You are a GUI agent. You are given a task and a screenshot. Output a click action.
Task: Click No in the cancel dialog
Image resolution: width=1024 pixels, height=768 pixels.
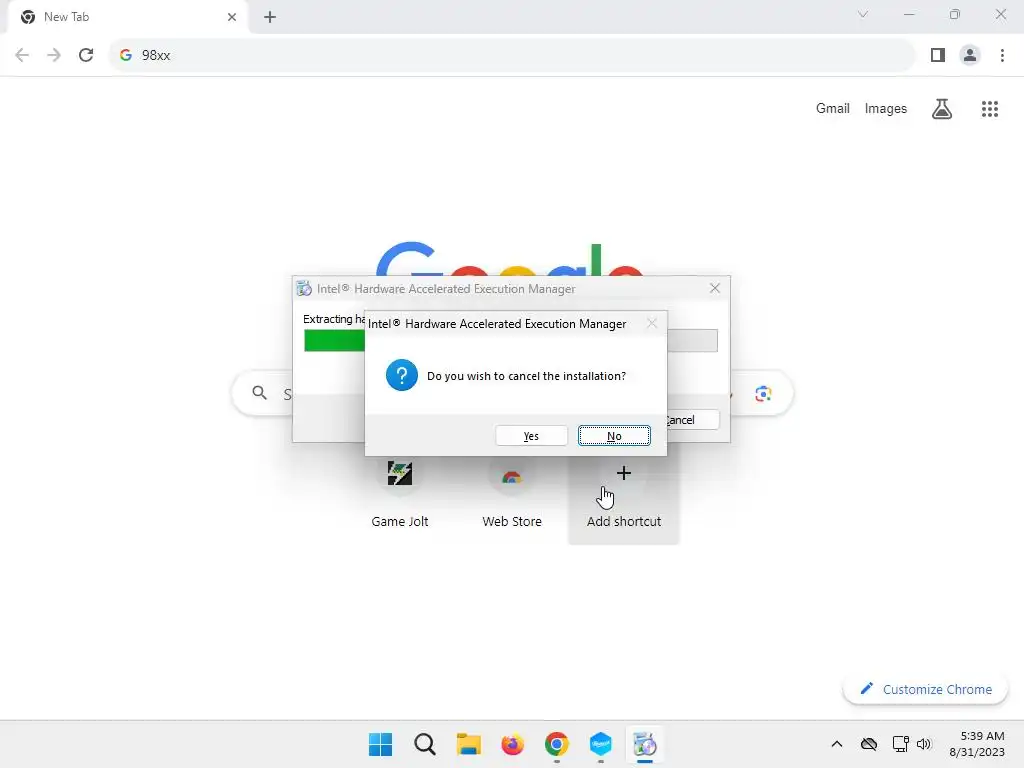(x=614, y=436)
